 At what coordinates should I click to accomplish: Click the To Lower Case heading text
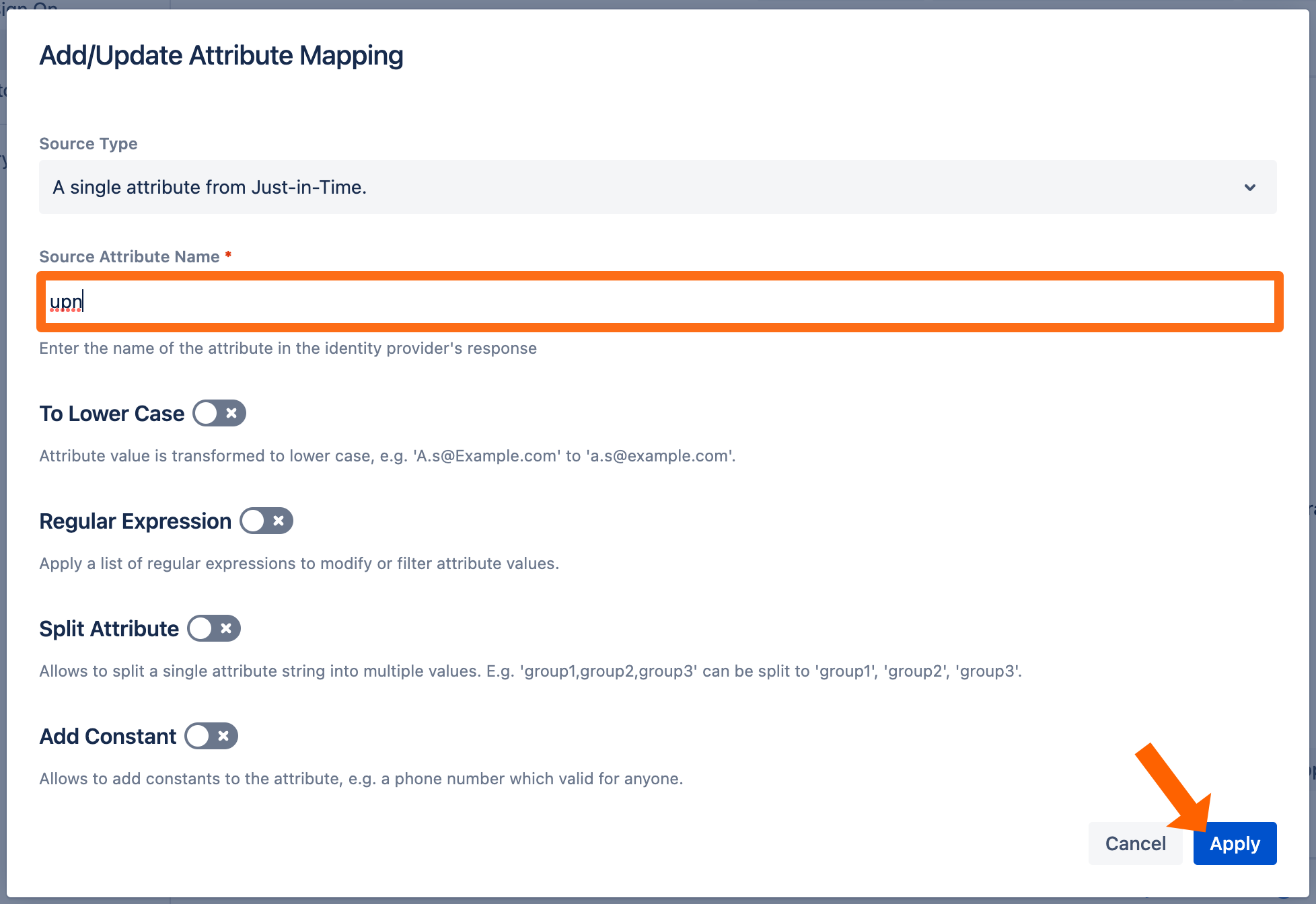pos(112,414)
